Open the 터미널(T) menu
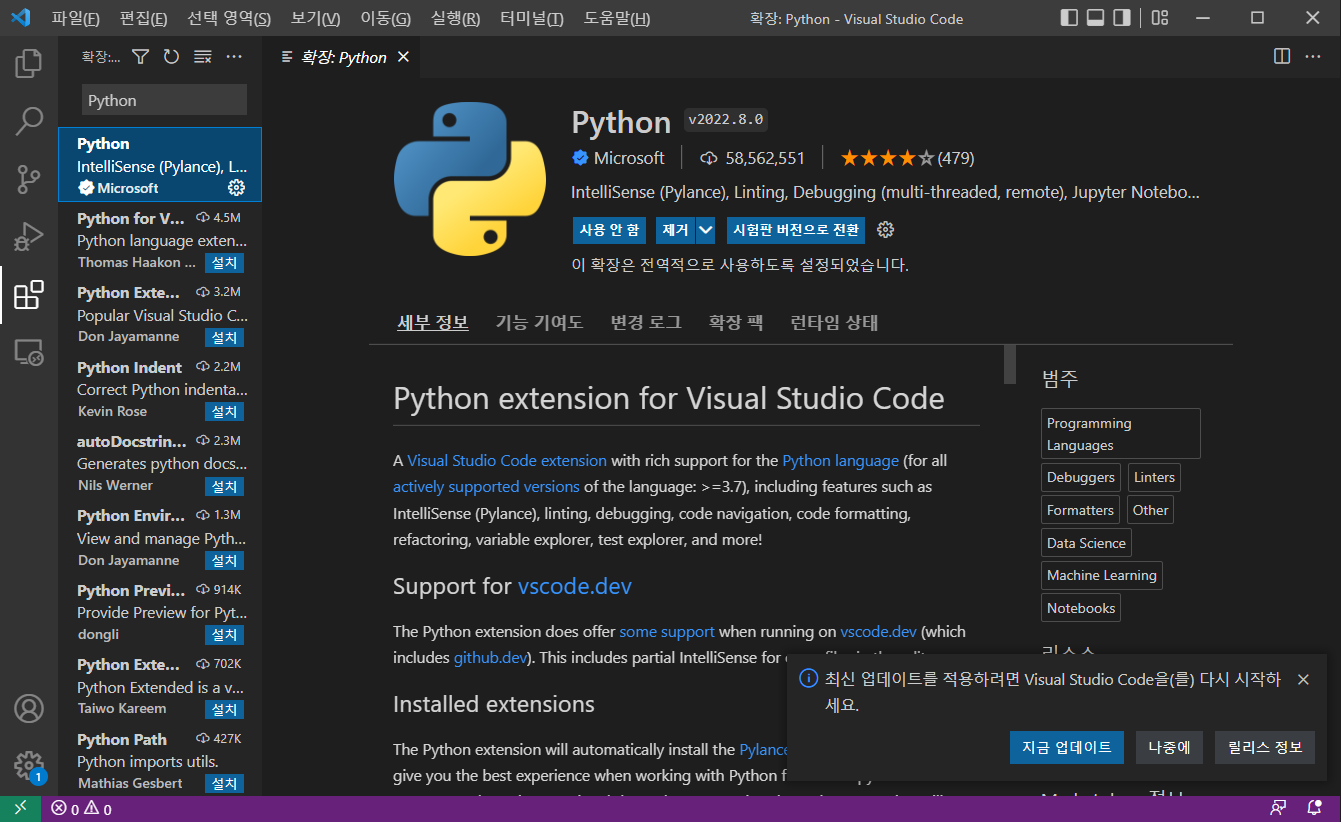Viewport: 1341px width, 822px height. pyautogui.click(x=531, y=19)
